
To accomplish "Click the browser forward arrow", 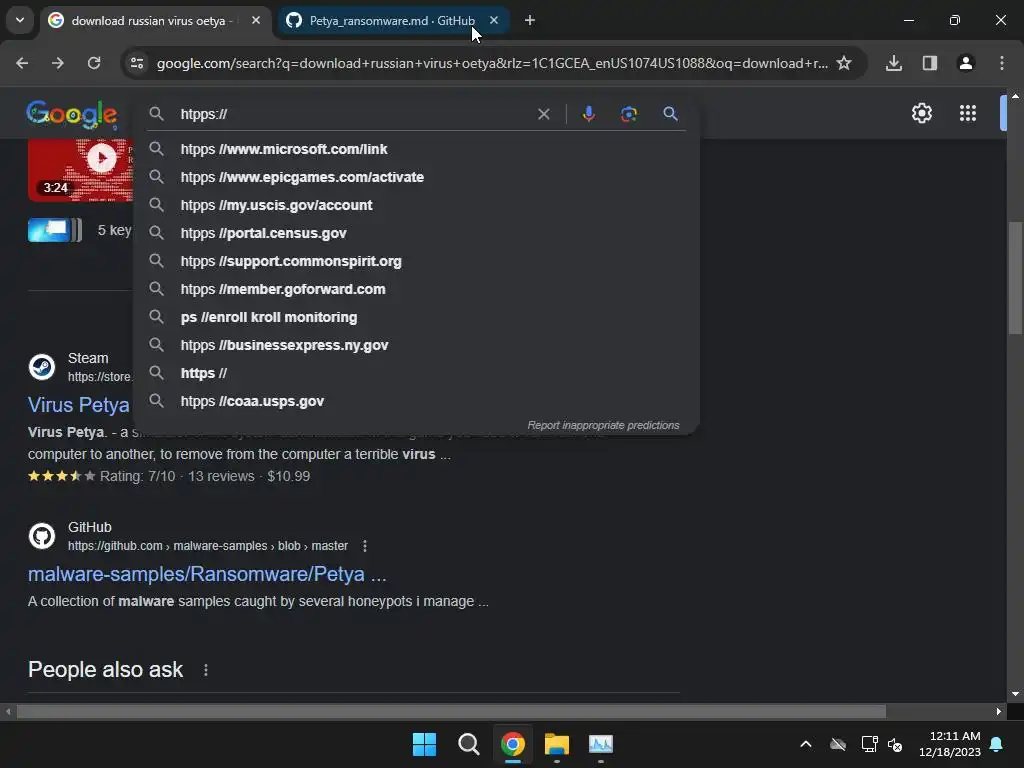I will (58, 63).
